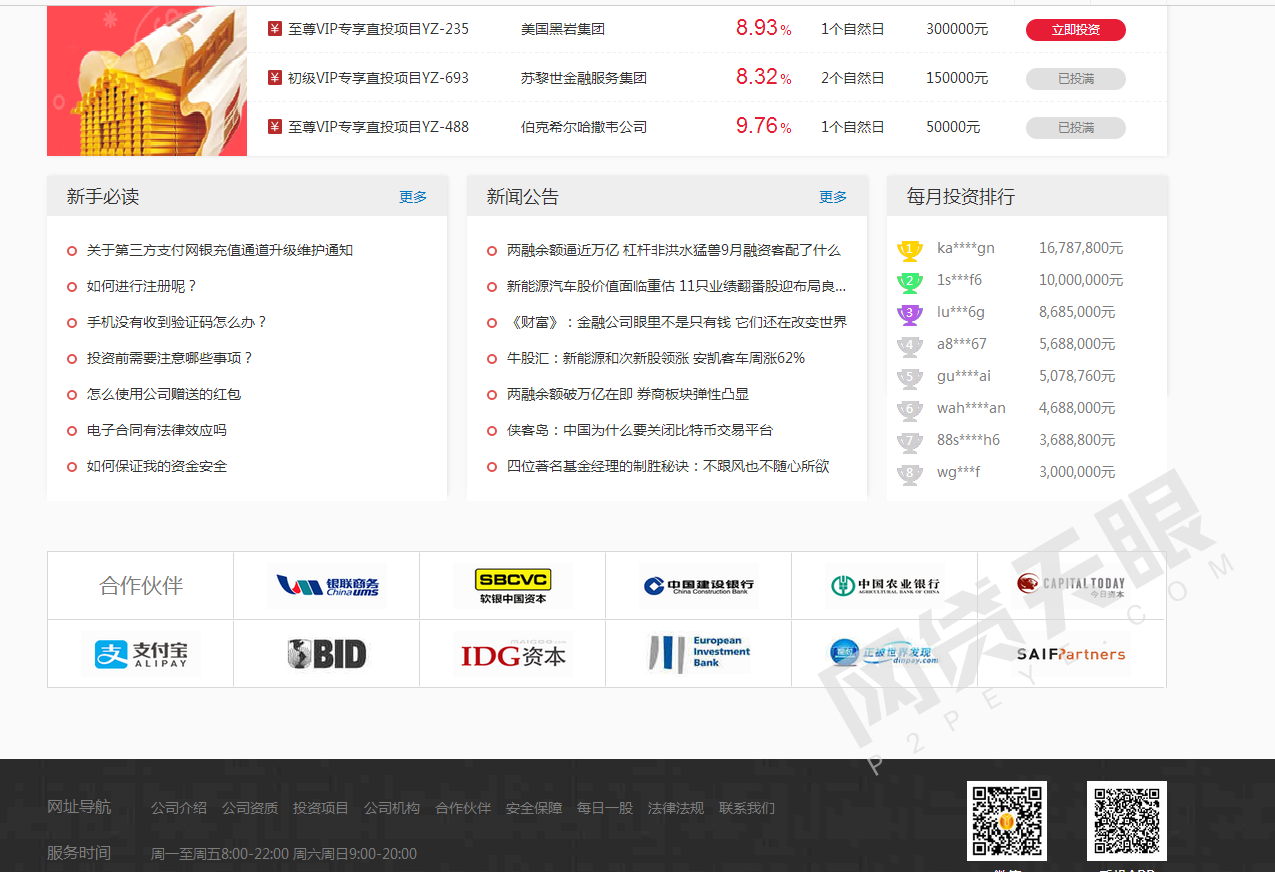Open project 初级VIP专享直投项目YZ-693
The image size is (1275, 872).
pos(378,78)
